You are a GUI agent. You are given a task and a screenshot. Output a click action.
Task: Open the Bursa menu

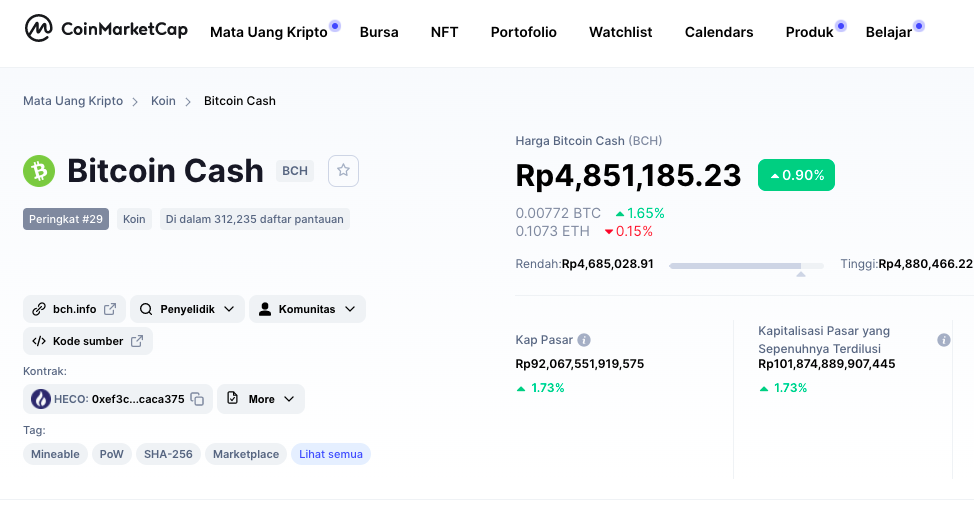coord(379,32)
